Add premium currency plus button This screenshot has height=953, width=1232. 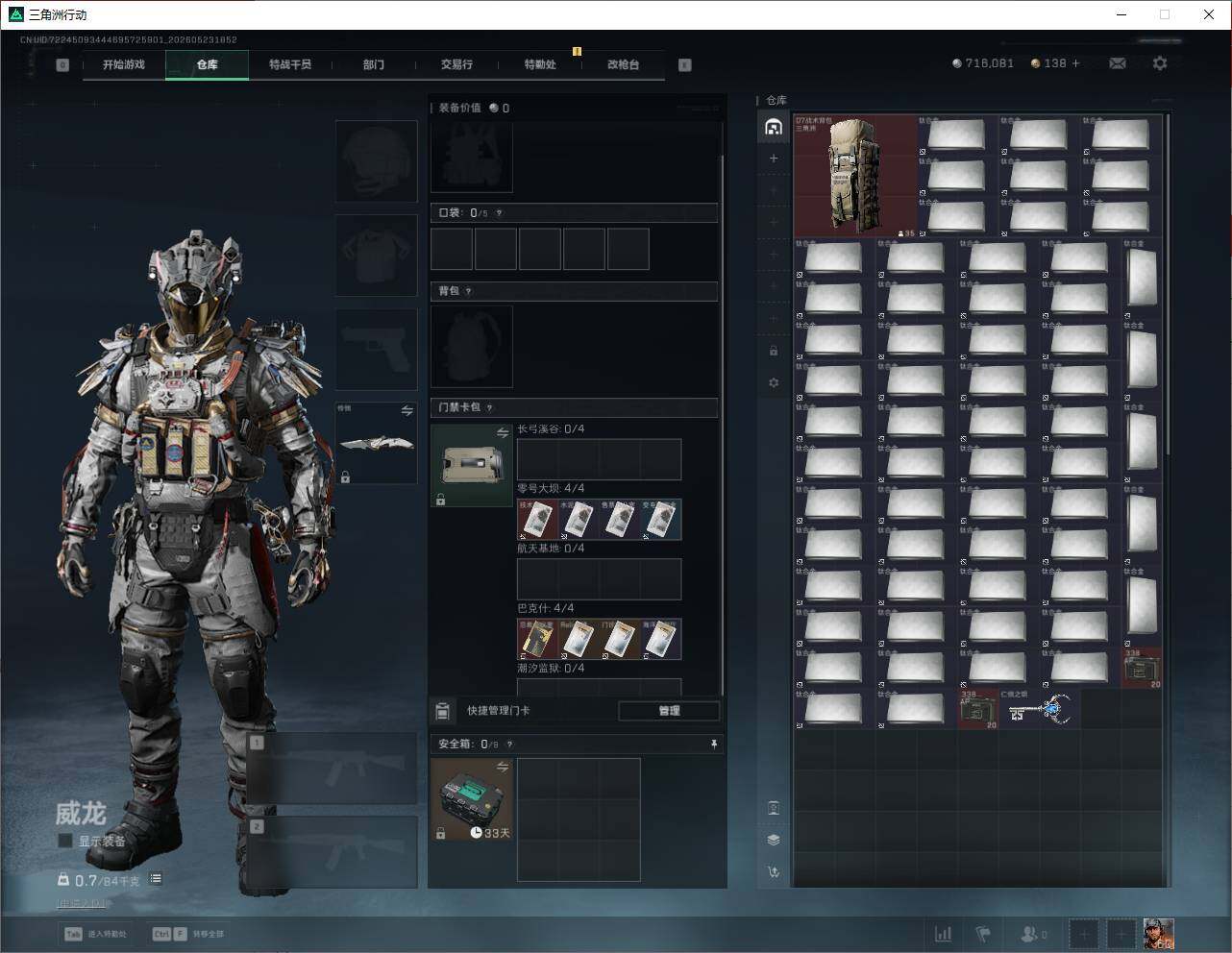click(x=1075, y=63)
